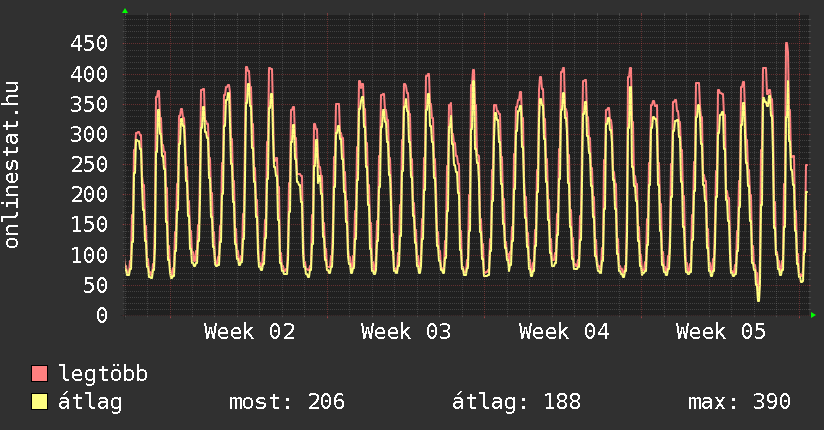
Task: Select the átlag legend label beside yellow swatch
Action: click(90, 402)
